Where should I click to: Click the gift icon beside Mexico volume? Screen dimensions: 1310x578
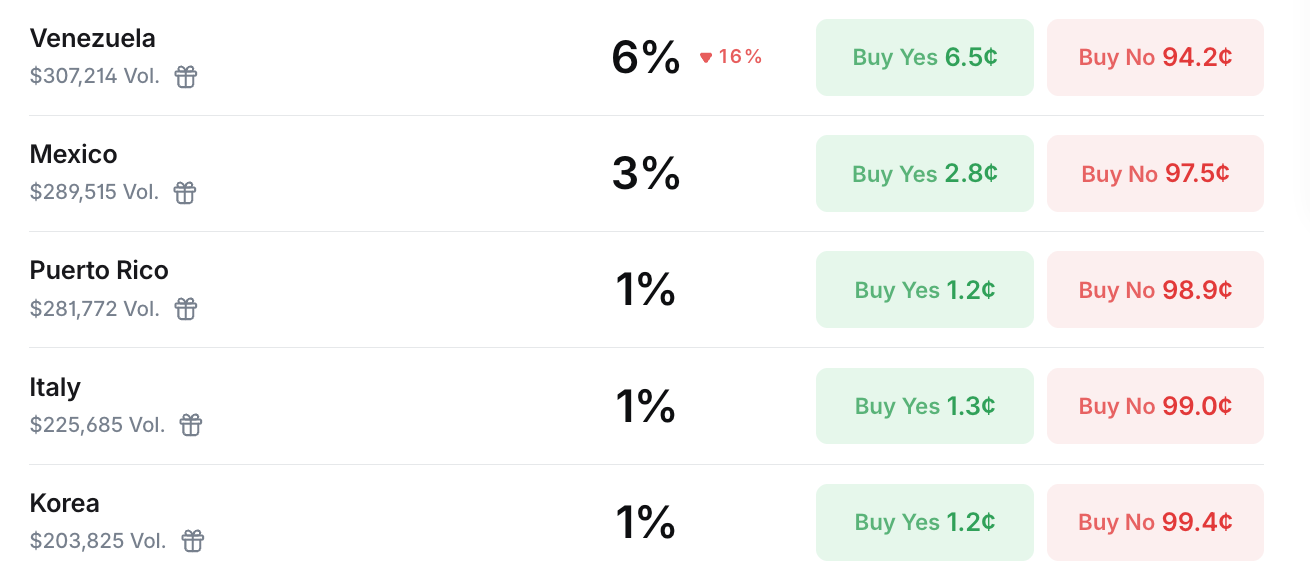[x=185, y=193]
